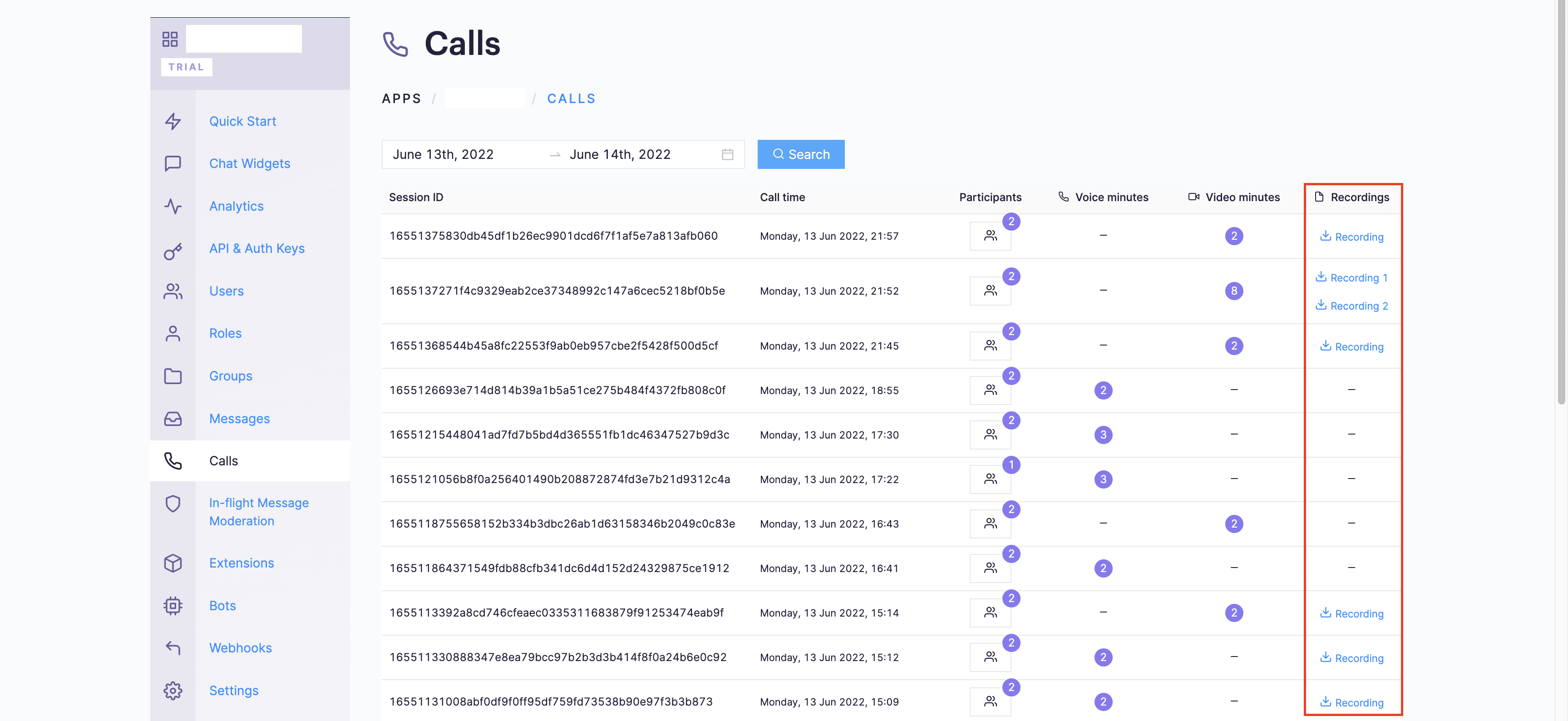
Task: Click the Analytics pulse icon
Action: pos(173,206)
